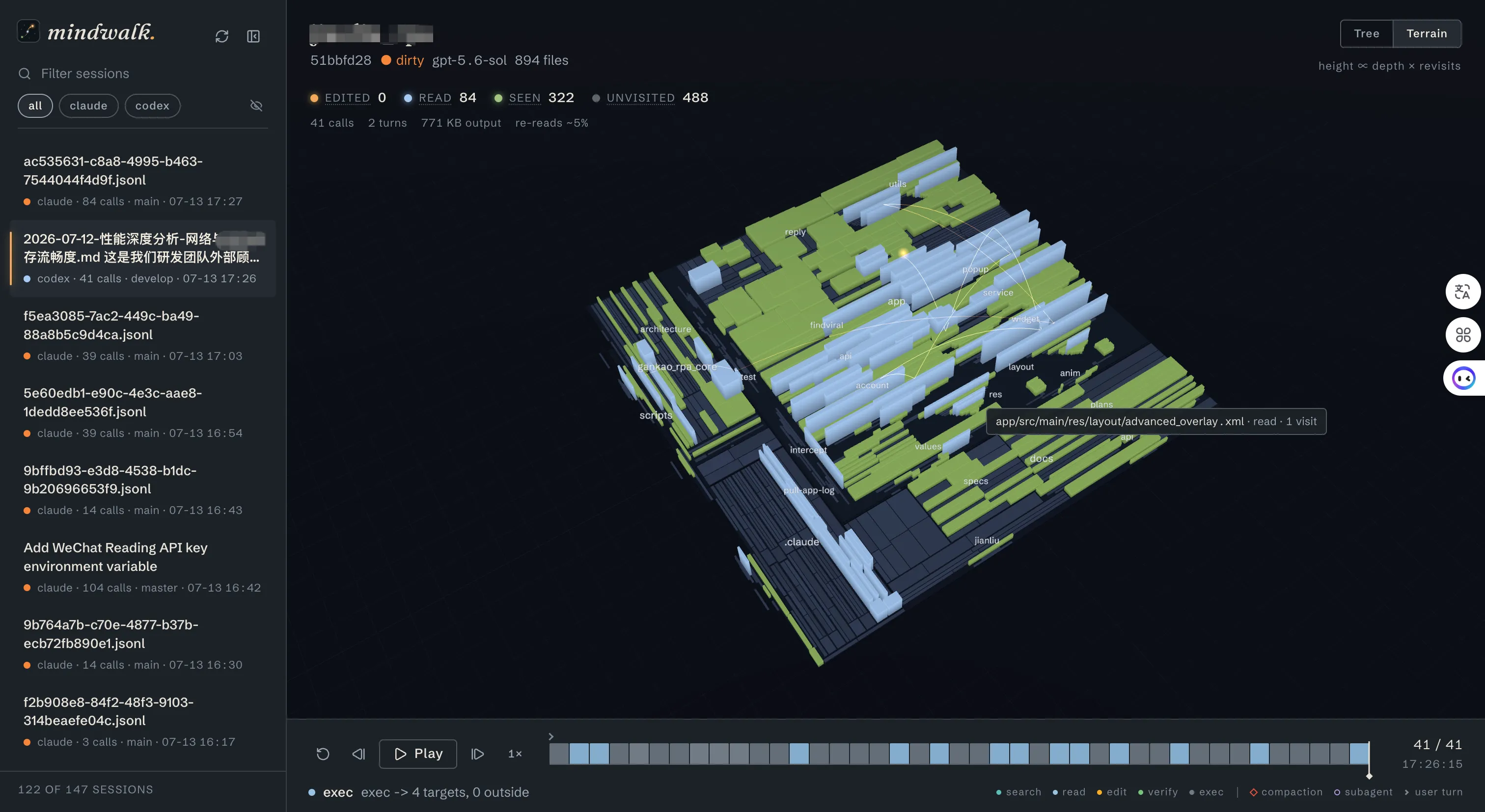Click the apps grid floating icon
The width and height of the screenshot is (1485, 812).
pos(1462,335)
